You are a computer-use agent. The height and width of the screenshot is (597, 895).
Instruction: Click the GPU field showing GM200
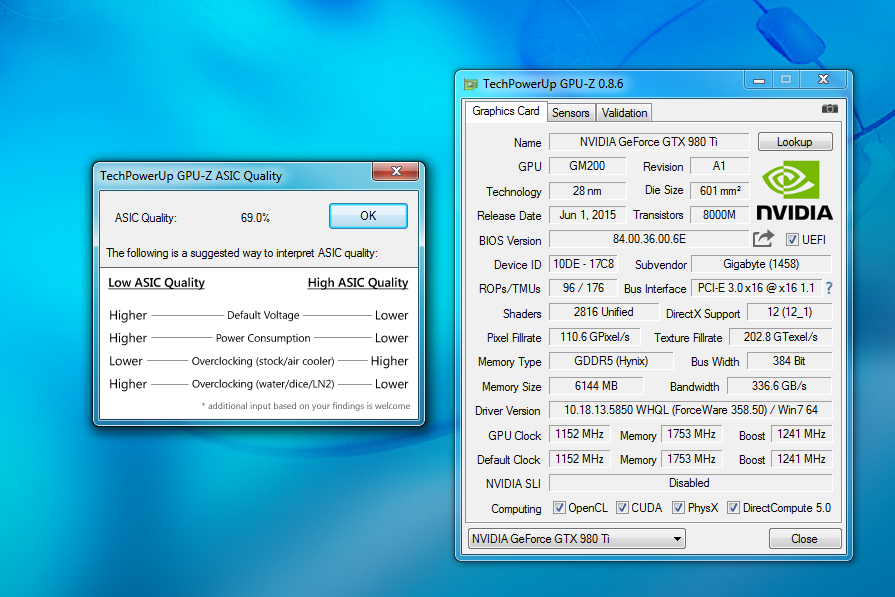(587, 166)
